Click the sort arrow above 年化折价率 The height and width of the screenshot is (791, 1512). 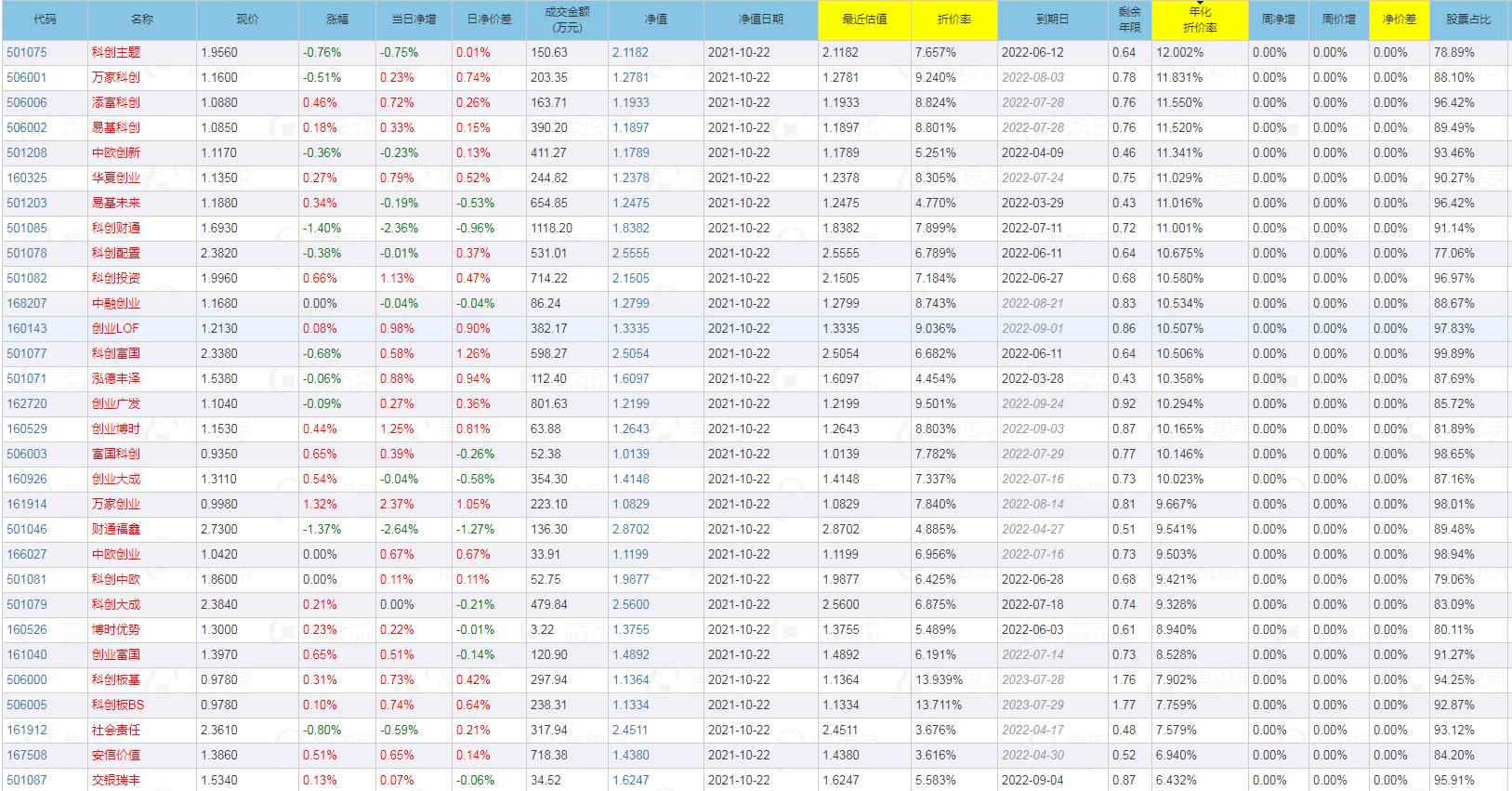1200,5
